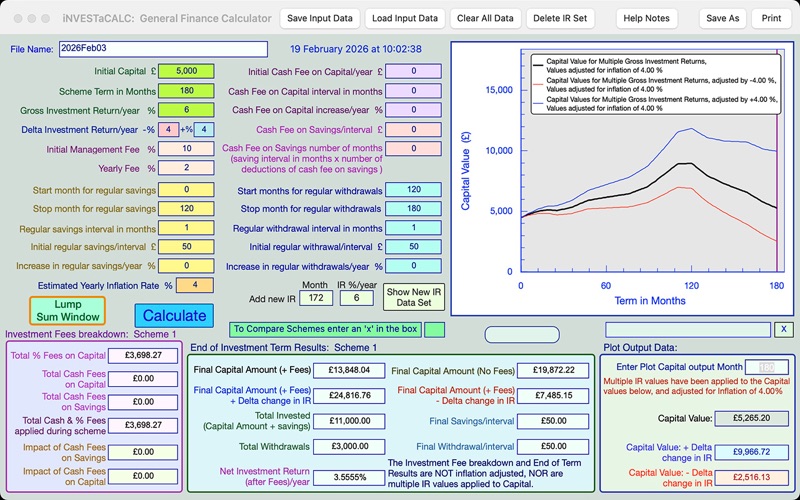Select Gross Investment Return/year field

coord(186,110)
